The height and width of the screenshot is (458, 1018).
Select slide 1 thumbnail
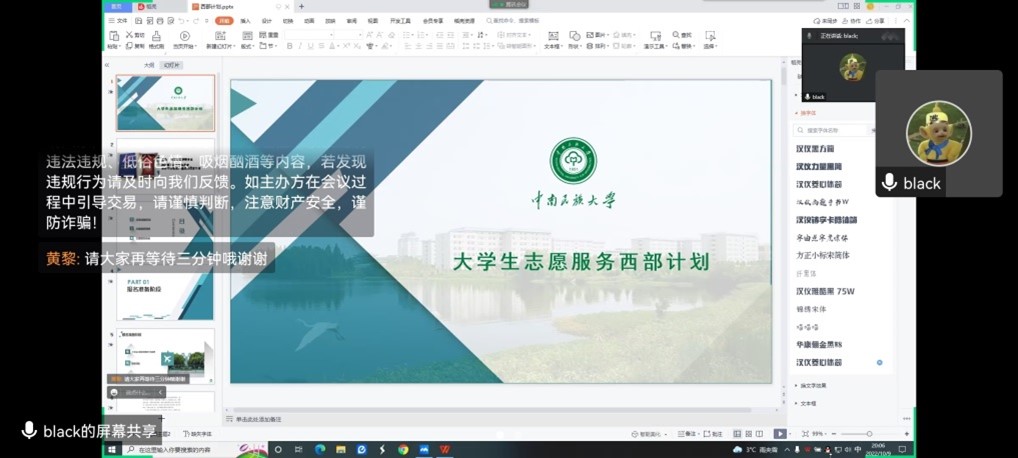click(166, 103)
